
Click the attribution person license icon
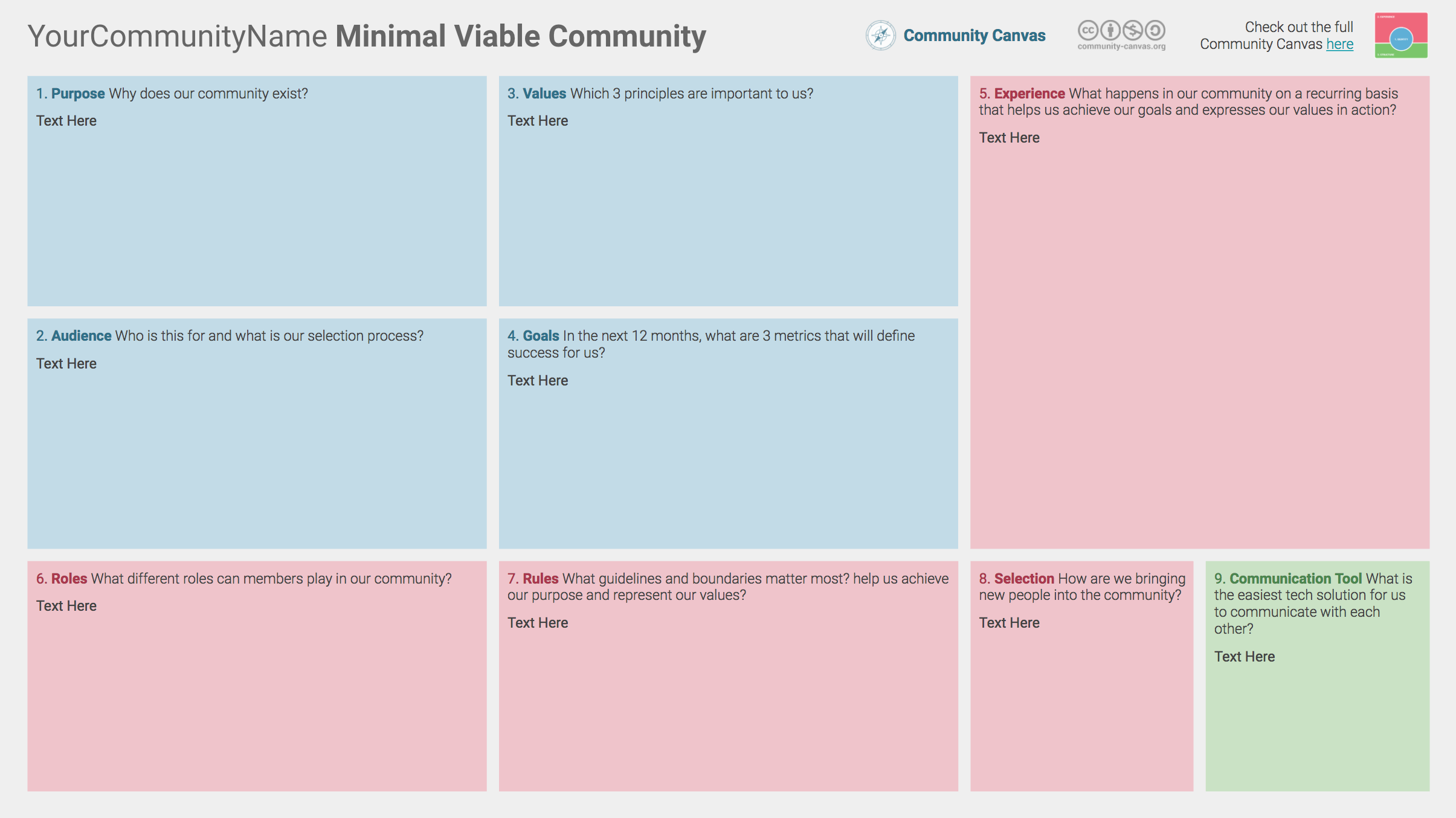click(x=1110, y=30)
